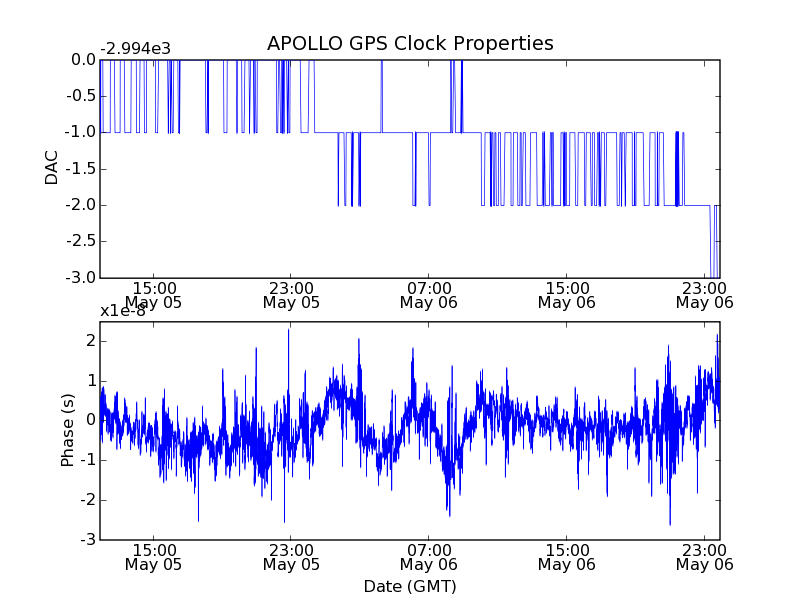Viewport: 800px width, 600px height.
Task: Click "15:00 May 06" tick under Phase plot
Action: pyautogui.click(x=567, y=558)
